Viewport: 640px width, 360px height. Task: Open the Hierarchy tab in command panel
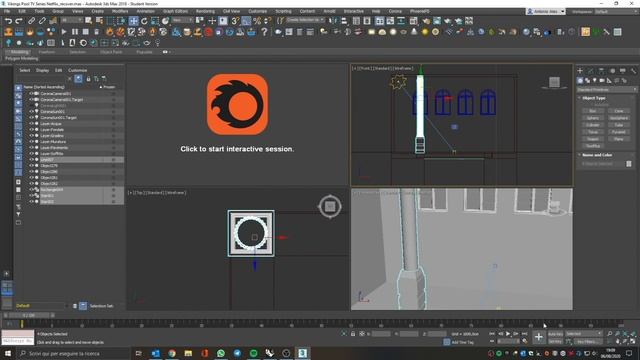pos(601,71)
